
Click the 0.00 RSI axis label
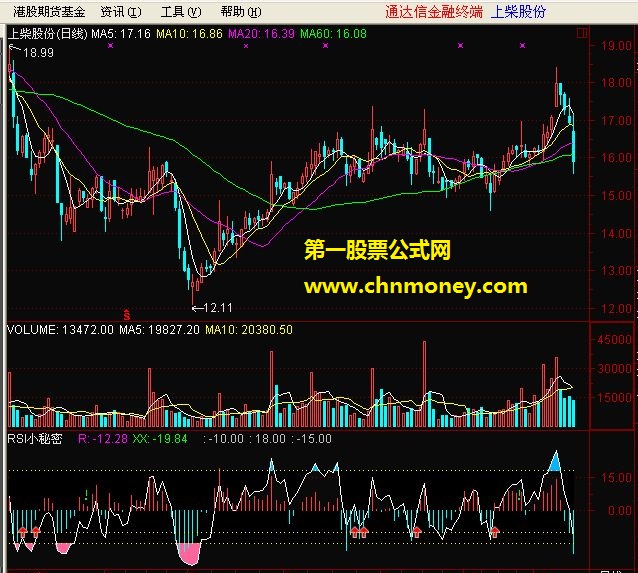pos(620,510)
